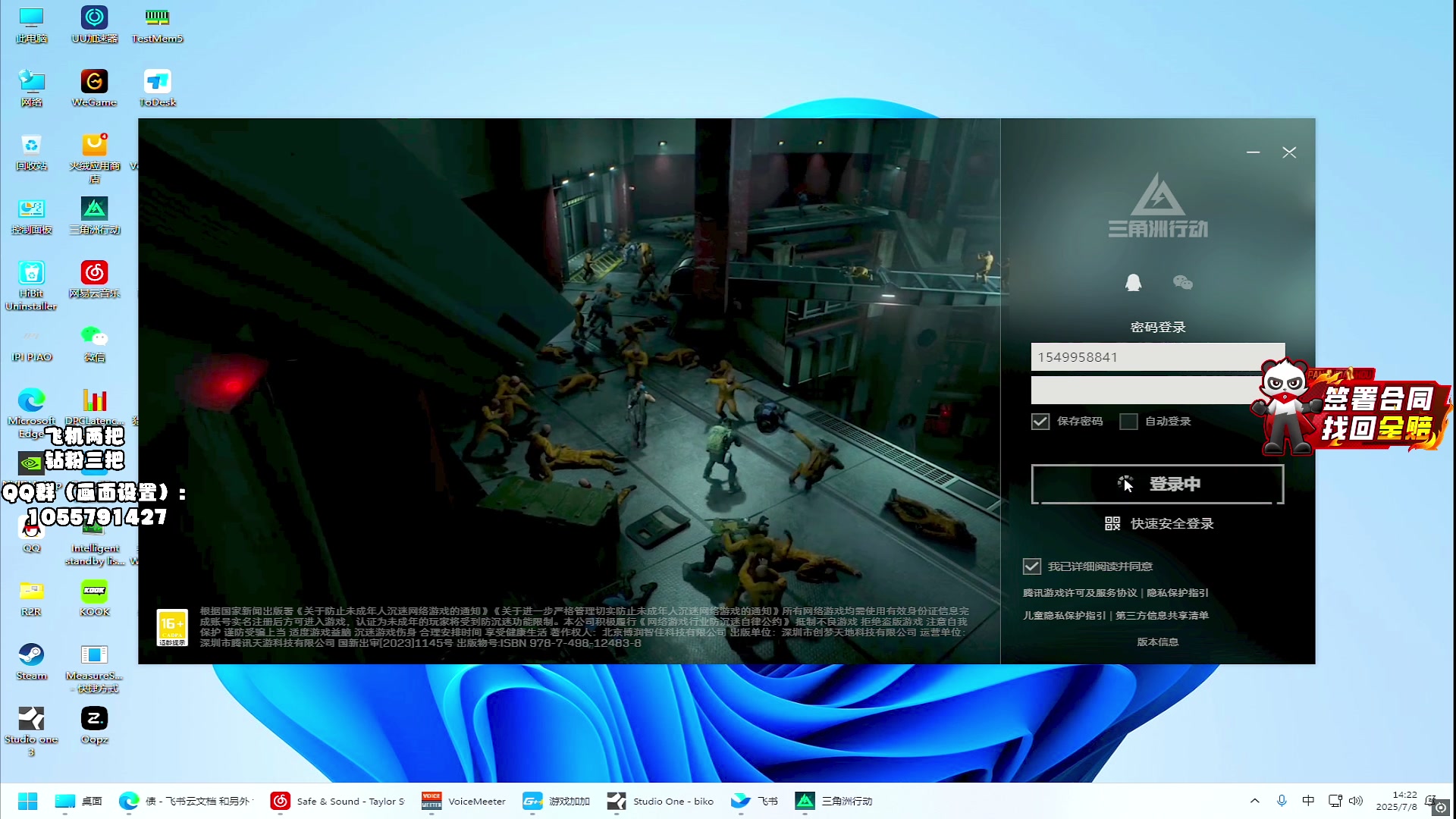Switch to 飞书 taskbar item

pyautogui.click(x=755, y=801)
